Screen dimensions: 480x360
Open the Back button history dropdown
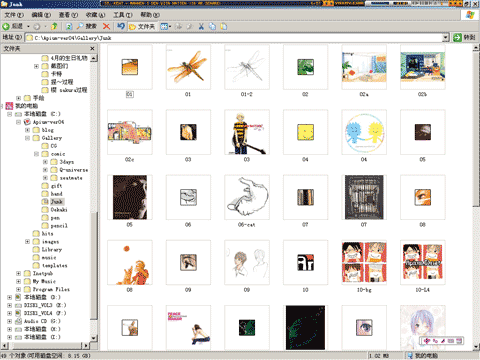click(28, 26)
